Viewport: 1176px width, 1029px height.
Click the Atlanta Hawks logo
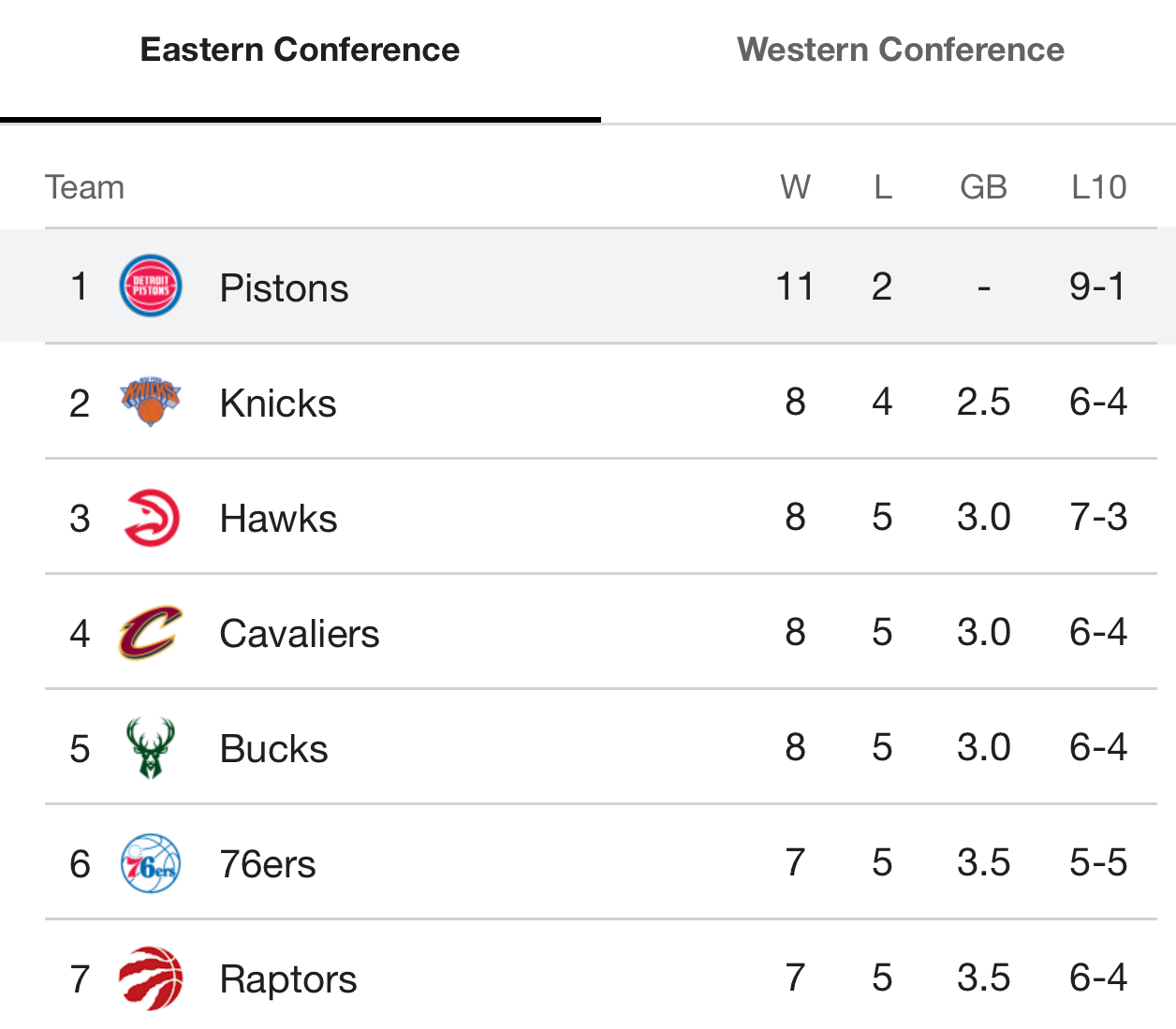coord(151,517)
